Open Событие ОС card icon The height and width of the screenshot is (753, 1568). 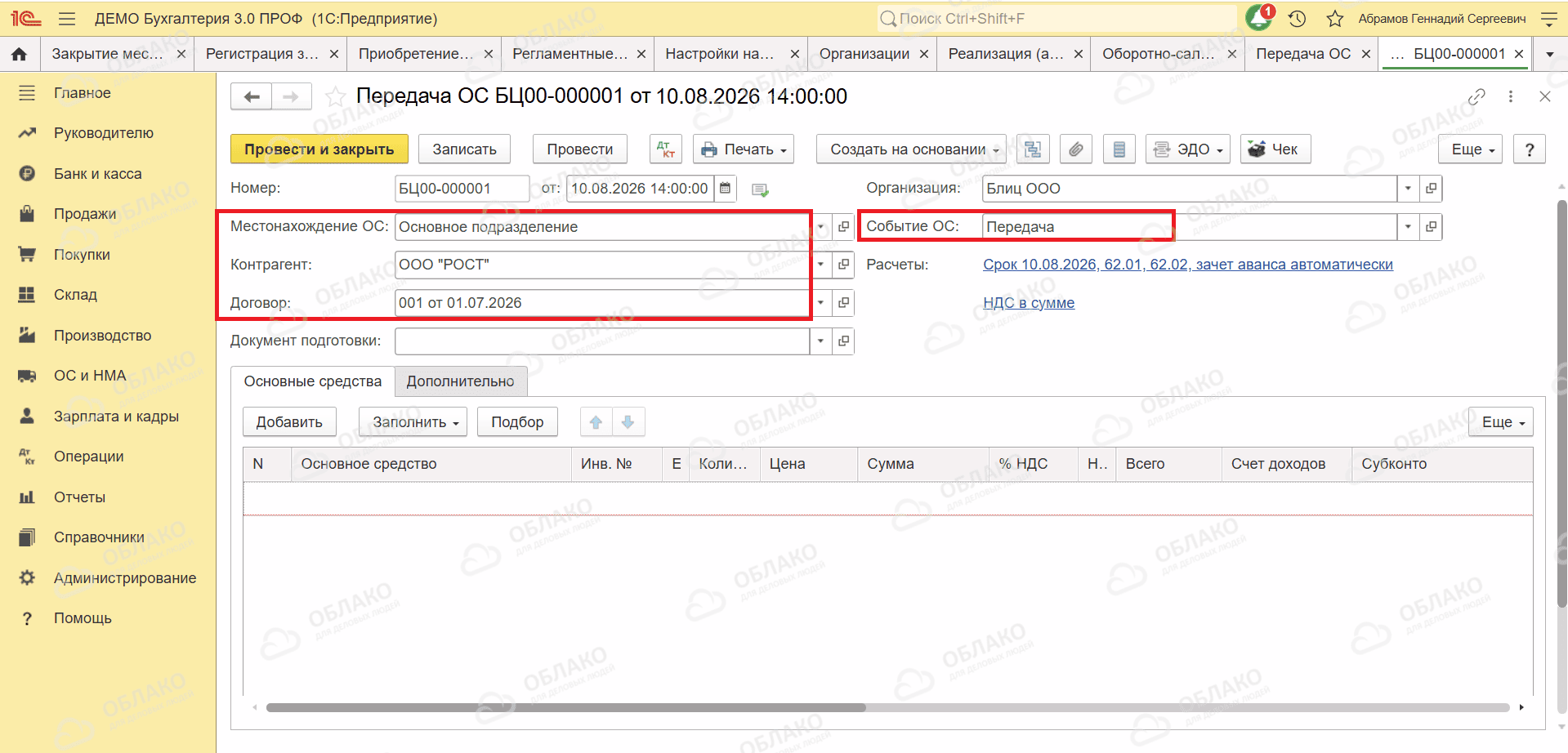pyautogui.click(x=1431, y=227)
